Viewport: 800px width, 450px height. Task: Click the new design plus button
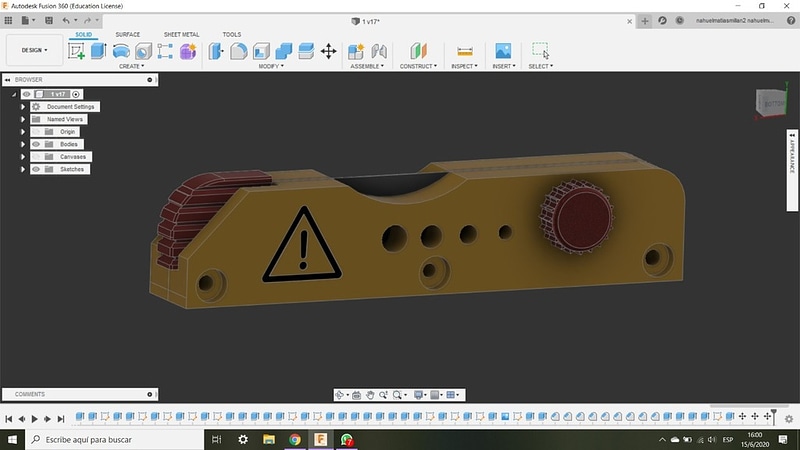tap(645, 21)
